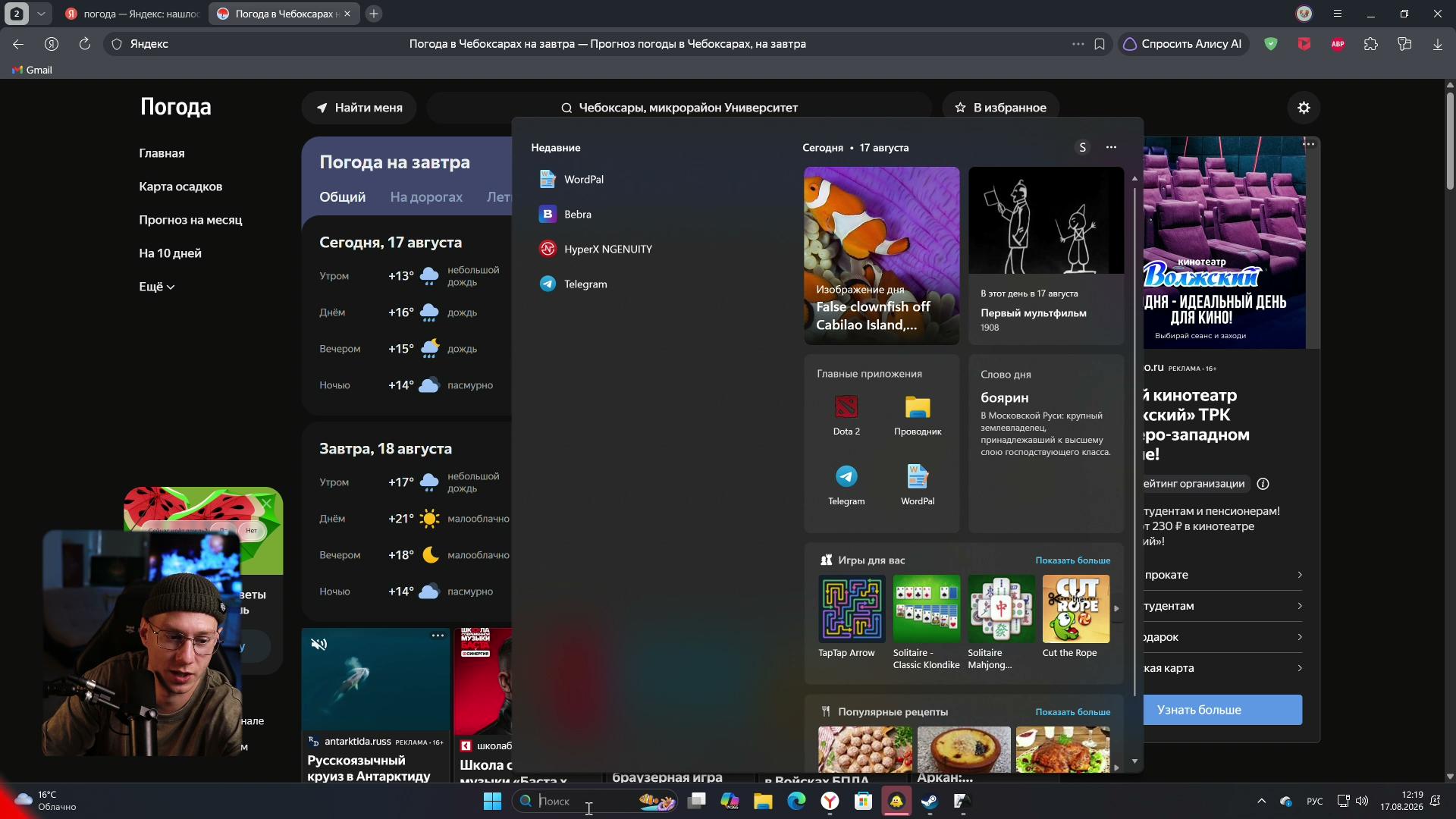This screenshot has width=1456, height=819.
Task: Launch Microsoft Edge from the taskbar
Action: point(796,801)
